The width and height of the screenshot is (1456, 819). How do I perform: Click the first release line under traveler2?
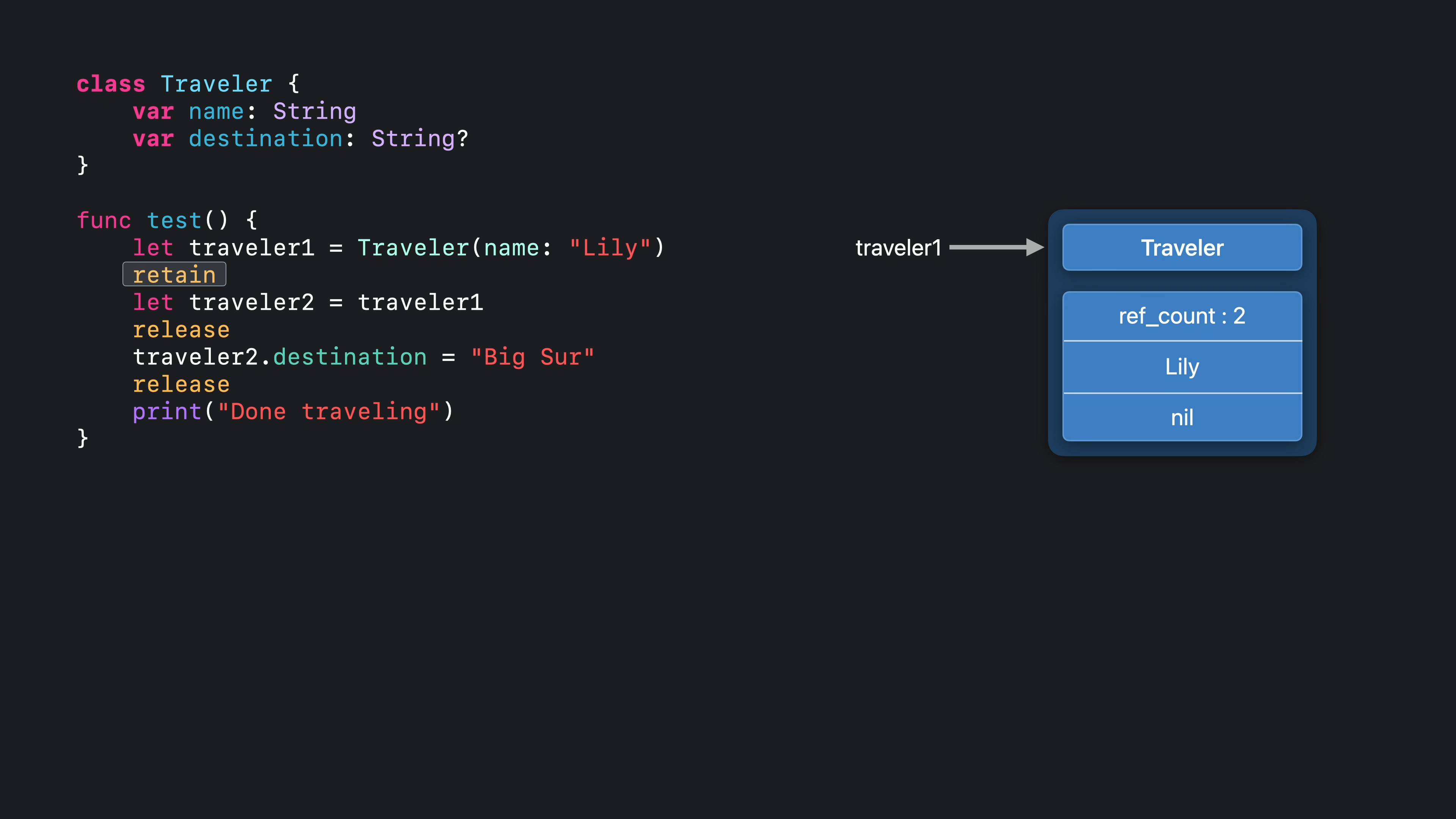pos(181,329)
